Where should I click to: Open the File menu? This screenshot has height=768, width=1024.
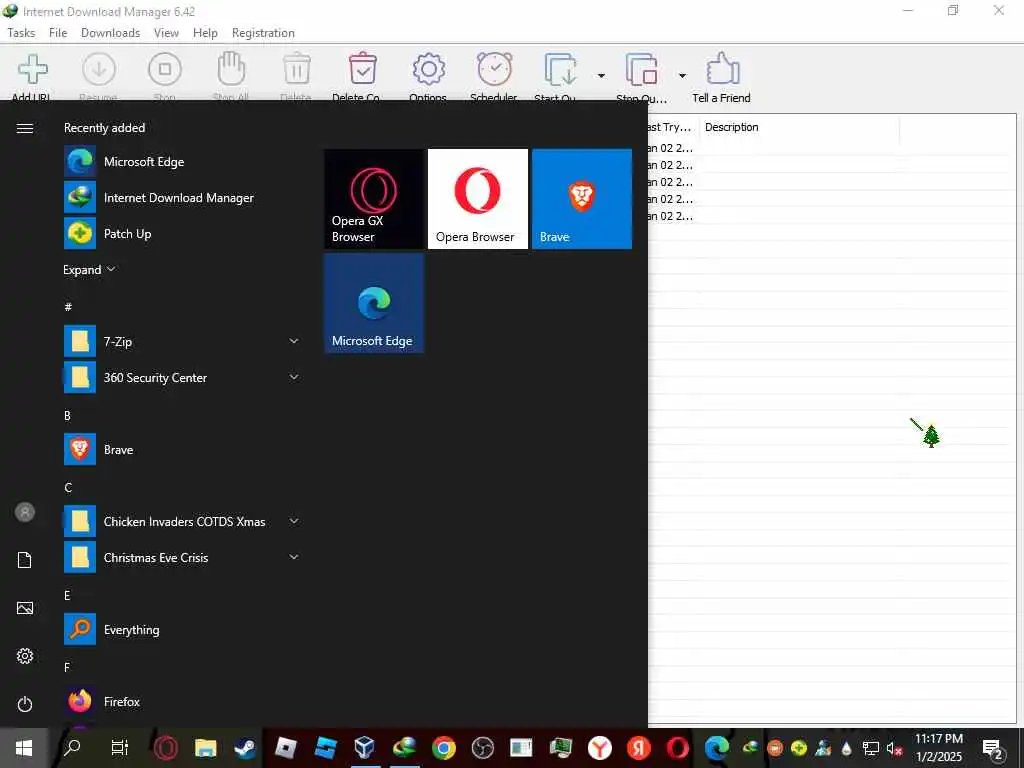pos(57,33)
